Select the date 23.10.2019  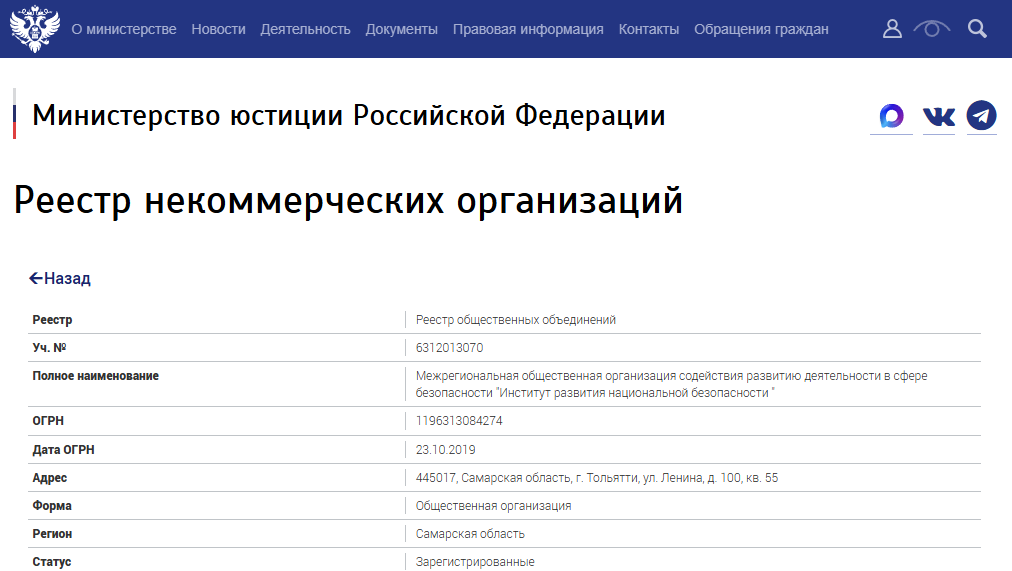tap(445, 450)
